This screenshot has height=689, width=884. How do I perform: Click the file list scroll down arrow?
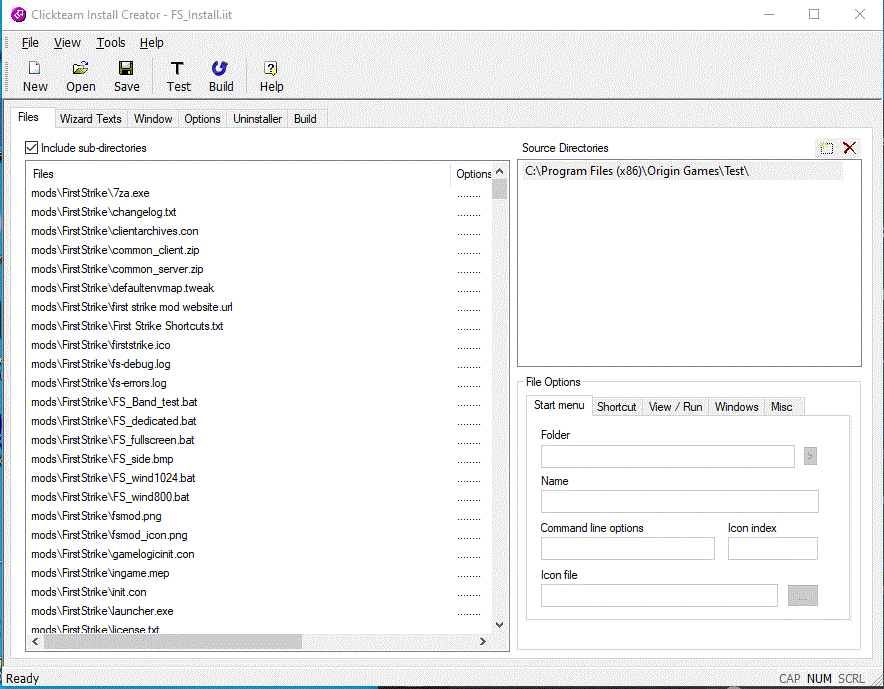tap(500, 625)
